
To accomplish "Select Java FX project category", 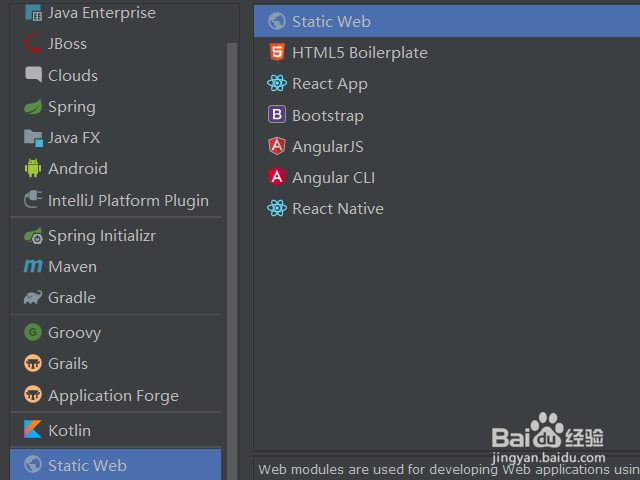I will click(x=74, y=138).
